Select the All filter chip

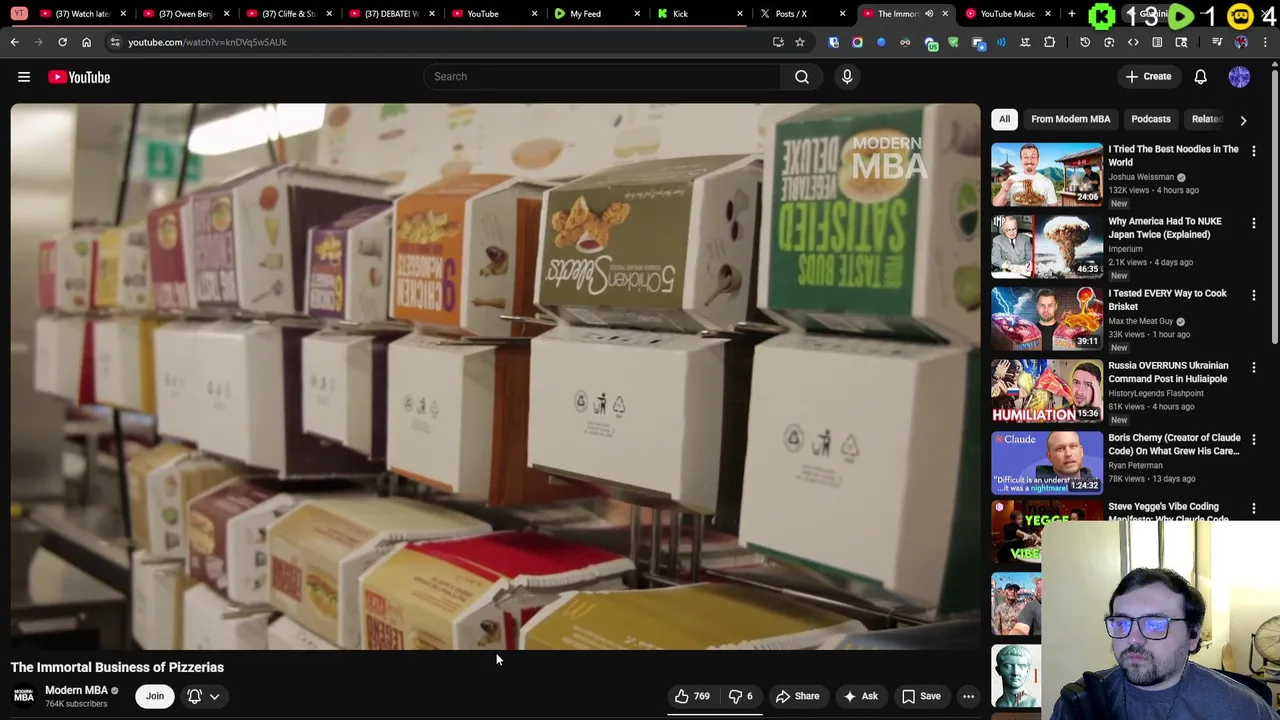pyautogui.click(x=1004, y=119)
